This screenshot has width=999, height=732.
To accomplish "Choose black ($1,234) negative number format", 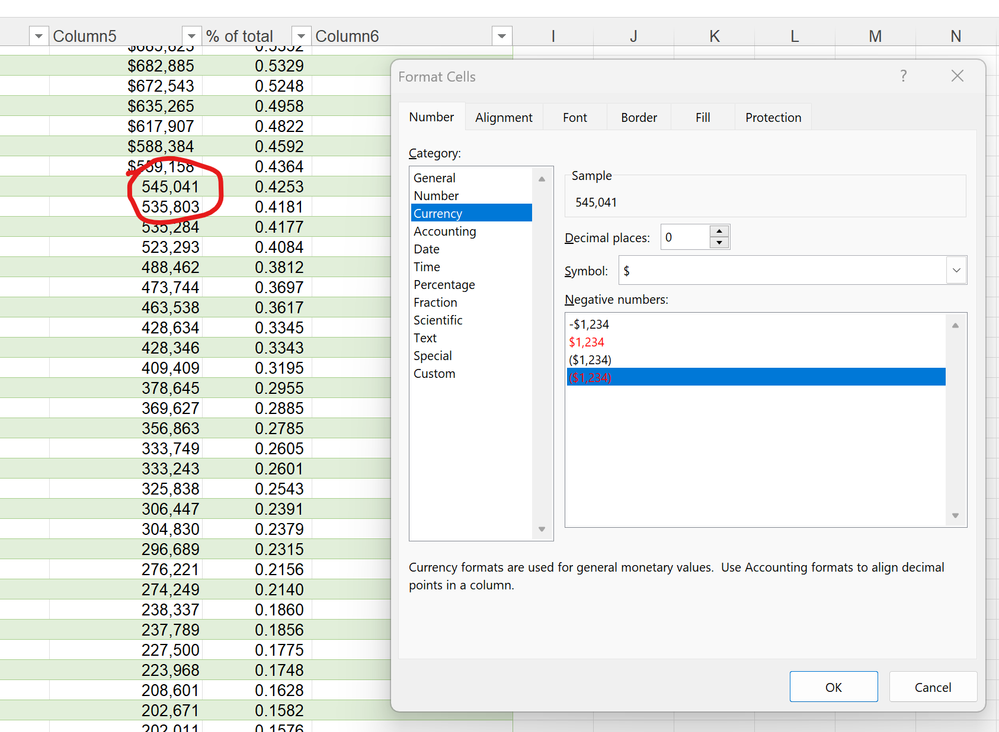I will 756,360.
